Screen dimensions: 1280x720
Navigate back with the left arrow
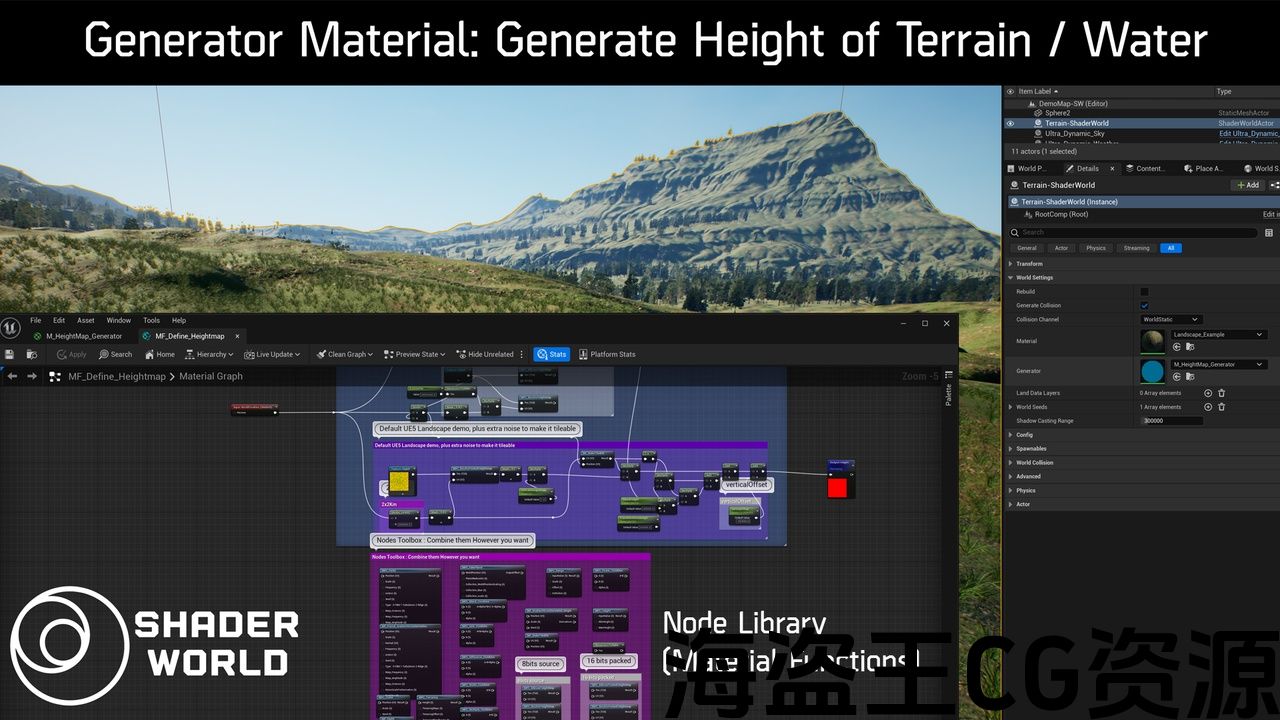(12, 376)
